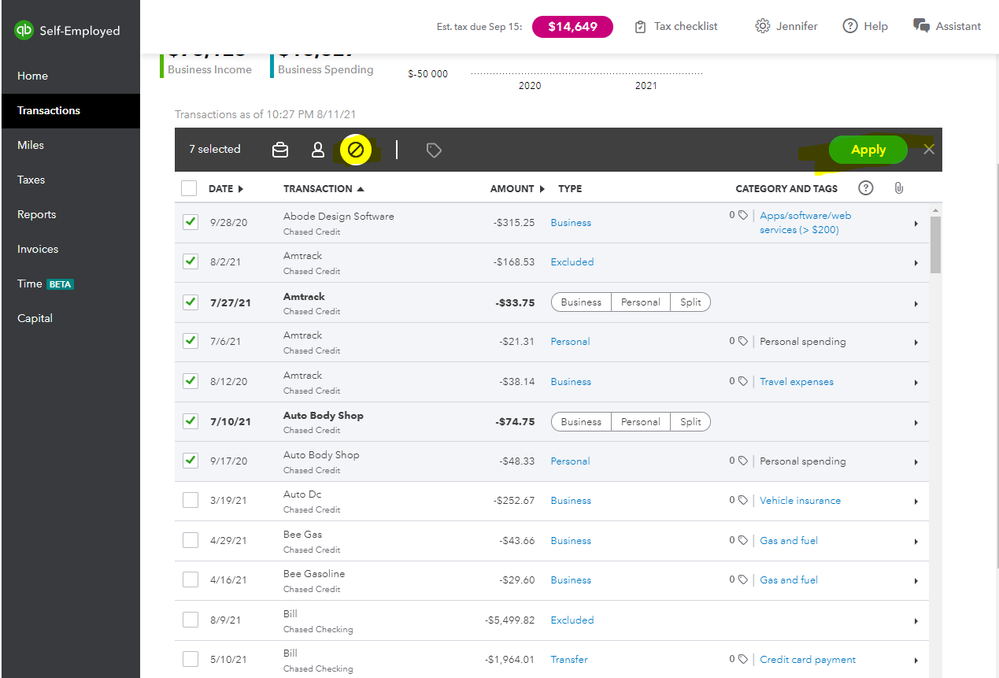This screenshot has width=999, height=678.
Task: Click tag icon on Bee Gasoline row
Action: point(742,580)
